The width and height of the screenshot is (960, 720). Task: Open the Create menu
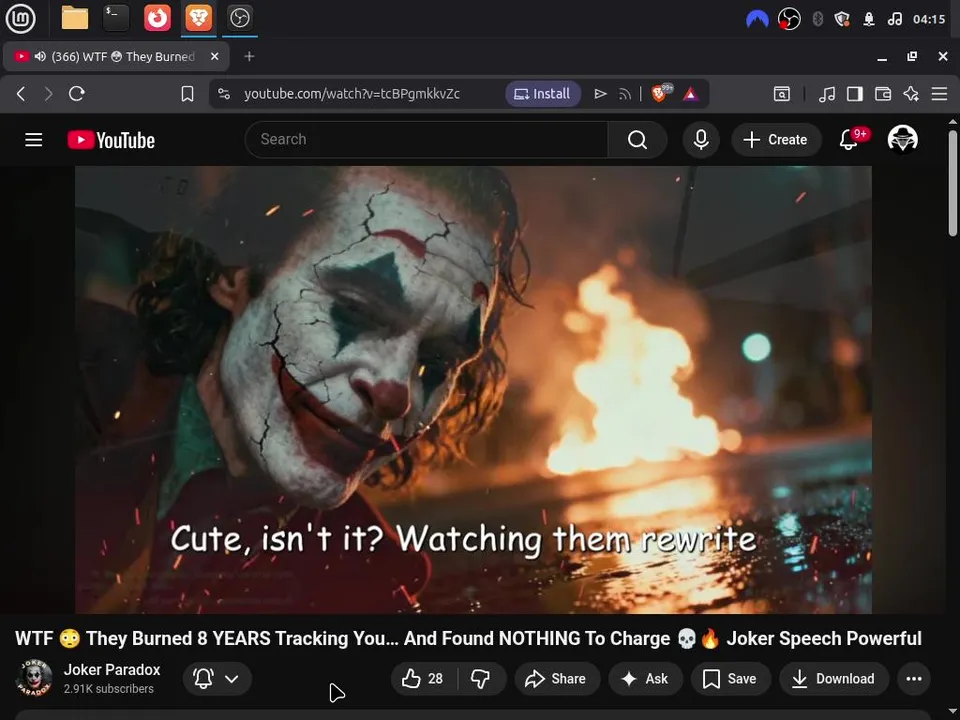(x=776, y=140)
